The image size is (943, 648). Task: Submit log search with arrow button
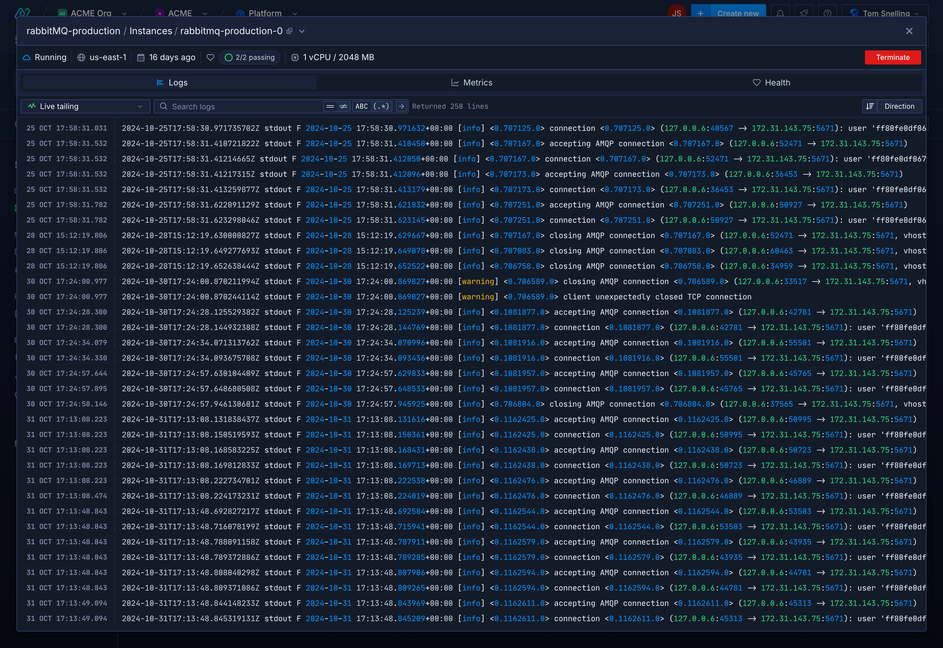pyautogui.click(x=402, y=106)
